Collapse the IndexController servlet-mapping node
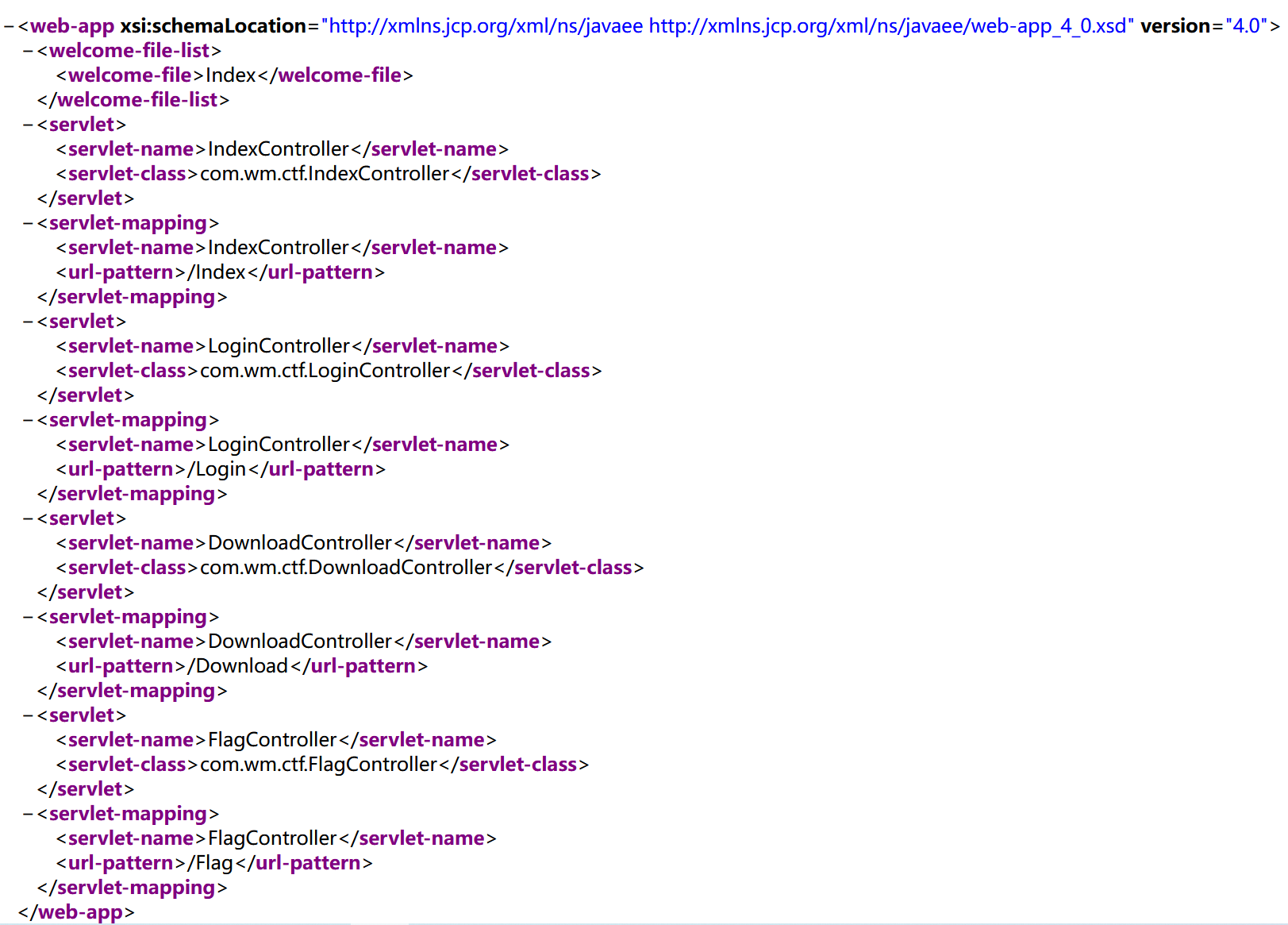1288x925 pixels. click(28, 223)
